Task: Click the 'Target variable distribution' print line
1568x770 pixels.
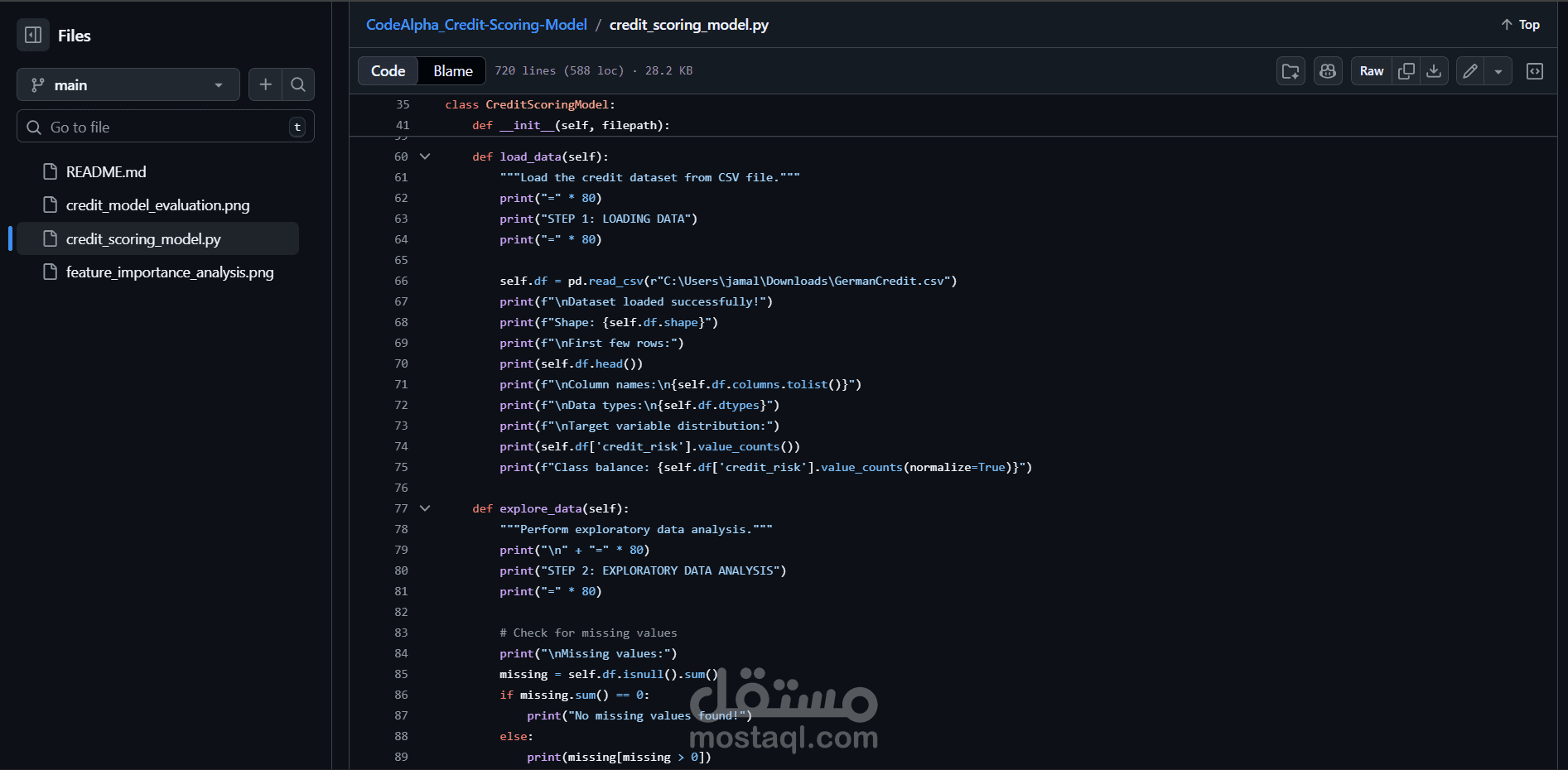Action: 639,426
